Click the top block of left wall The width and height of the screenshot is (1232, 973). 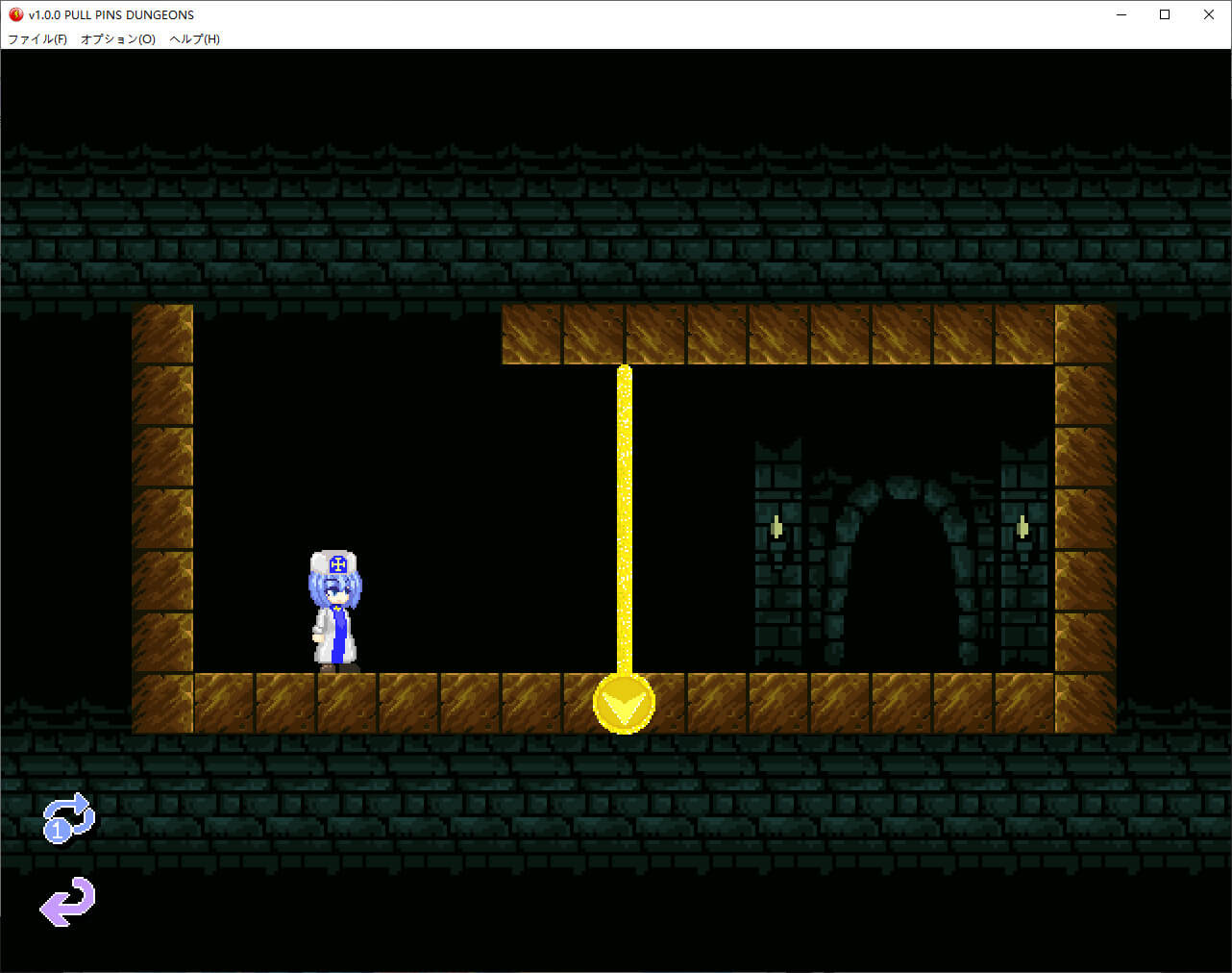162,335
